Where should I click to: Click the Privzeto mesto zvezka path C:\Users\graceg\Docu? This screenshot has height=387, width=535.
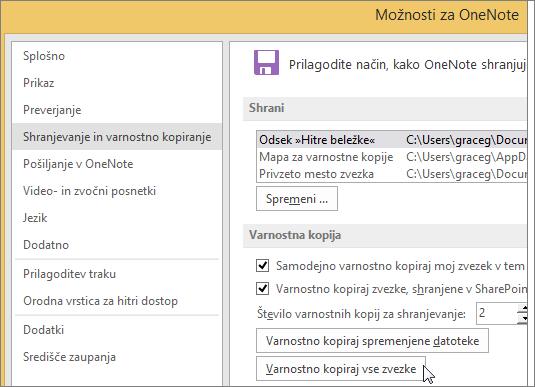coord(466,174)
